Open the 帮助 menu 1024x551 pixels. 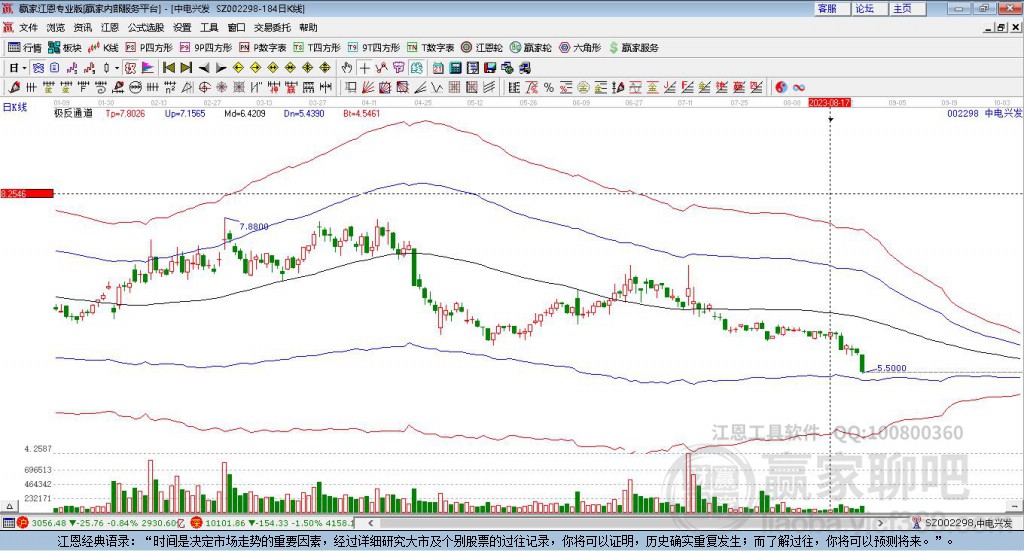point(308,27)
